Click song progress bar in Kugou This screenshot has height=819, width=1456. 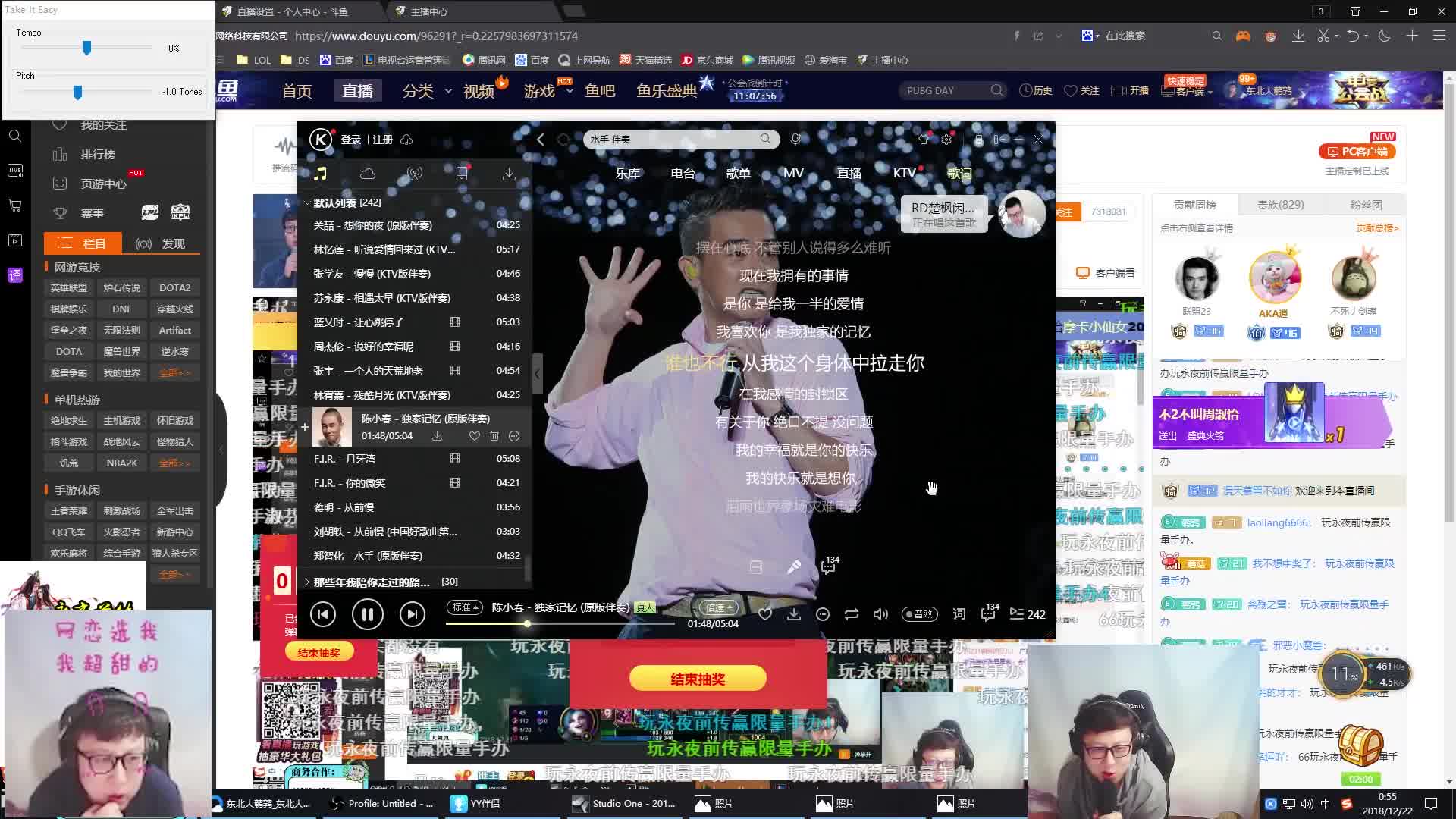point(560,623)
